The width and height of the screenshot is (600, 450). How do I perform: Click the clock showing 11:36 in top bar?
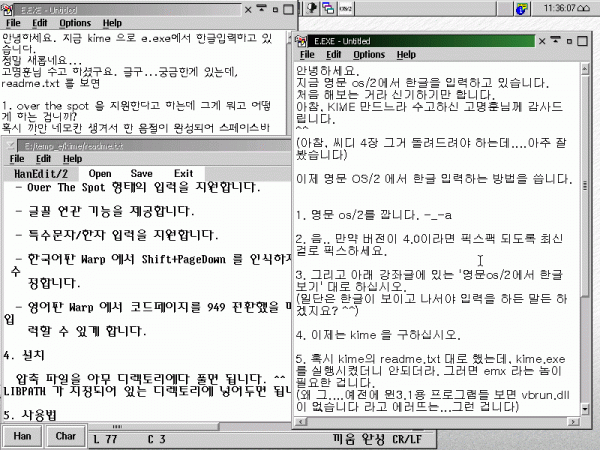point(554,8)
